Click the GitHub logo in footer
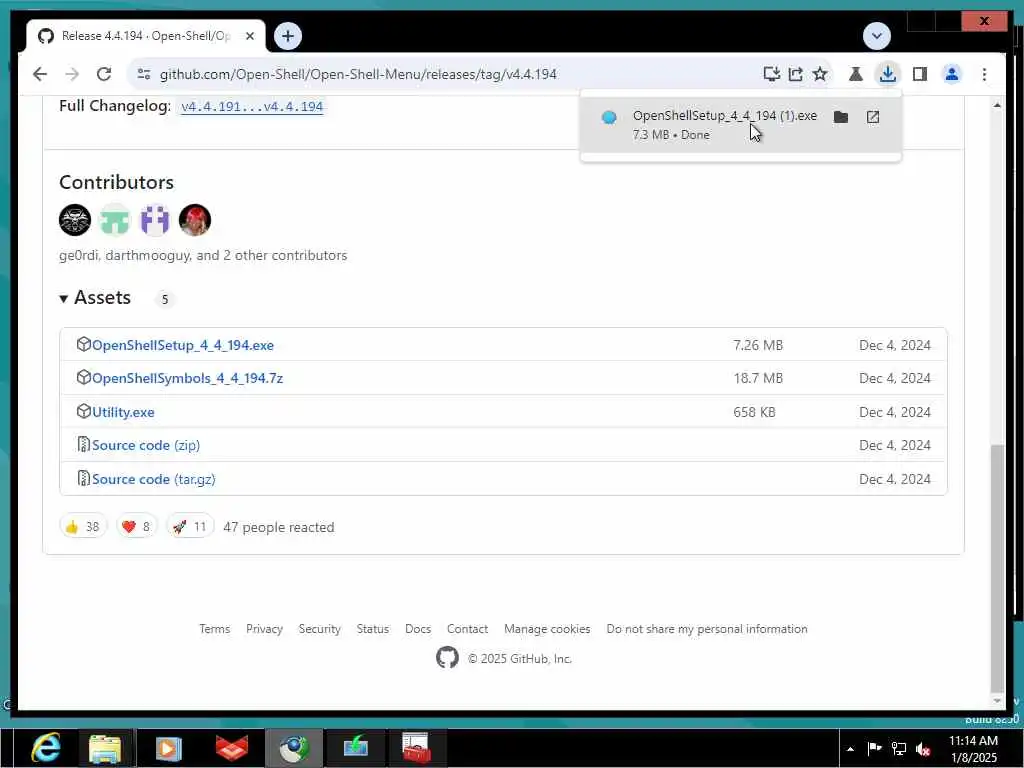The height and width of the screenshot is (768, 1024). 447,658
